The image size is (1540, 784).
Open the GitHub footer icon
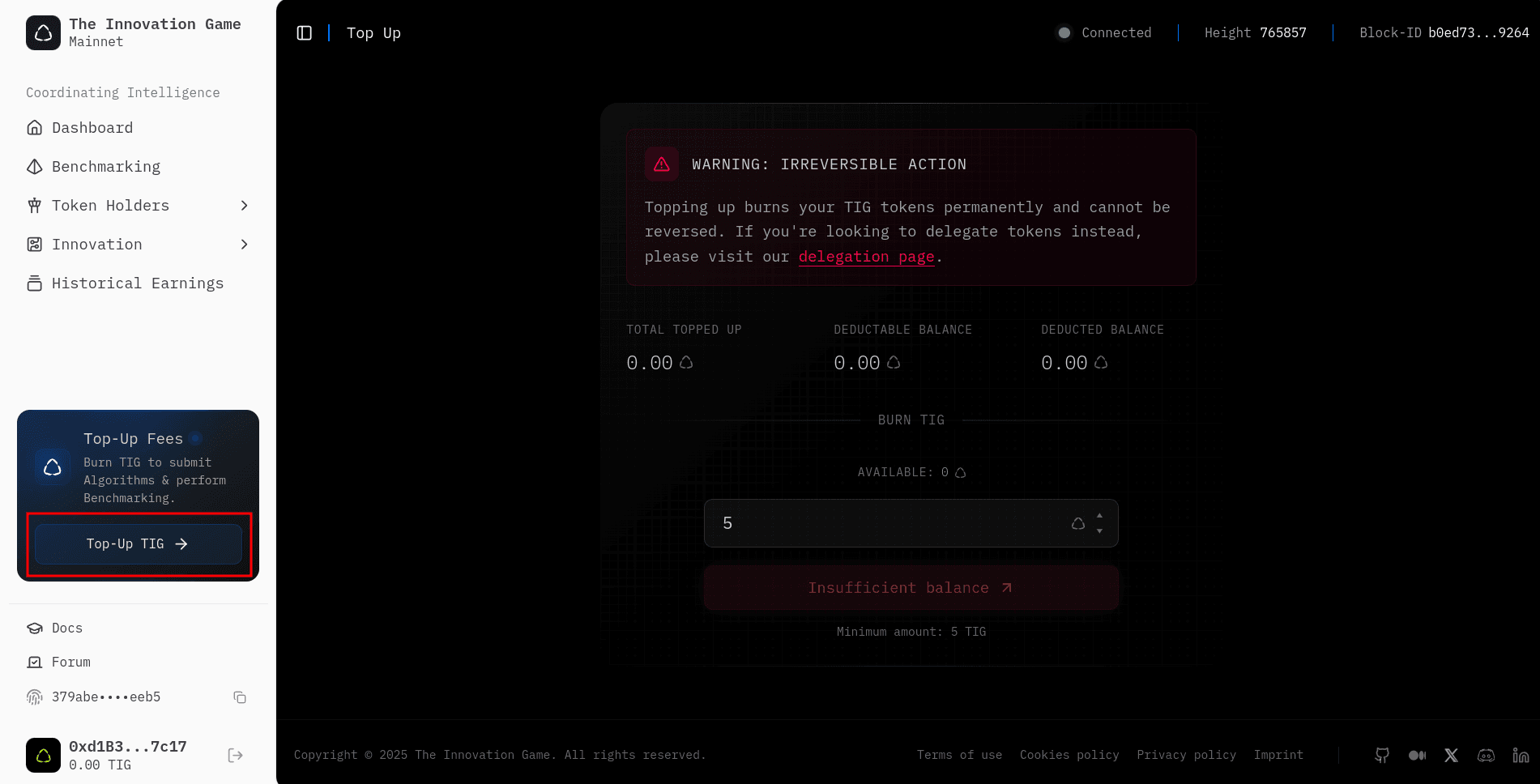pos(1382,755)
